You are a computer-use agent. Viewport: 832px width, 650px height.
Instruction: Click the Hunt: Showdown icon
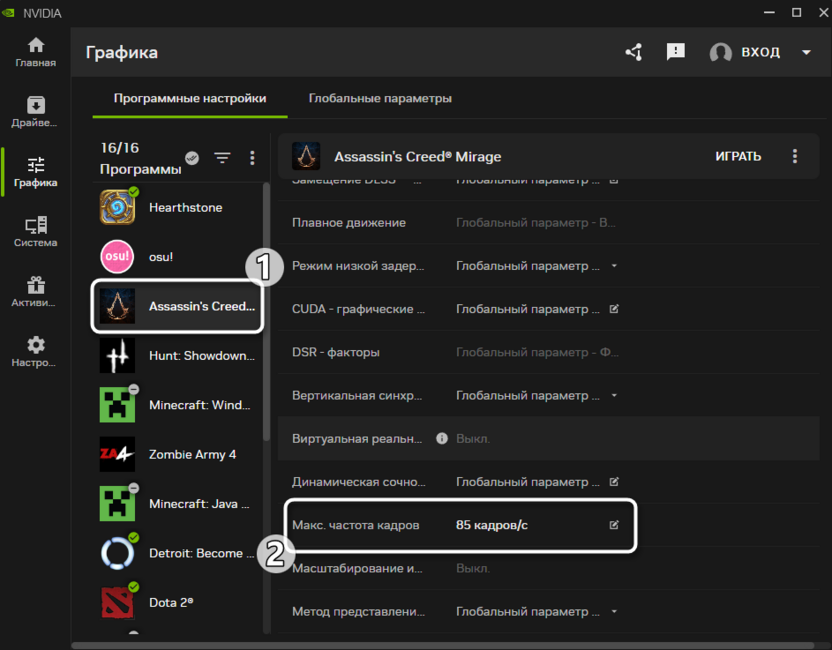117,356
